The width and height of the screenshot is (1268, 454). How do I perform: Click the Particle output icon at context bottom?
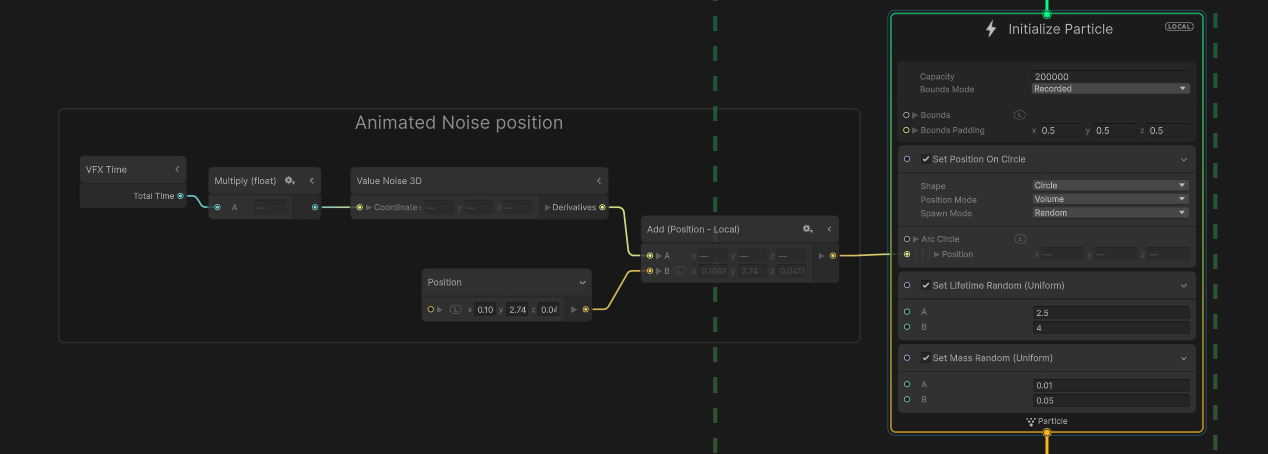click(x=1031, y=422)
